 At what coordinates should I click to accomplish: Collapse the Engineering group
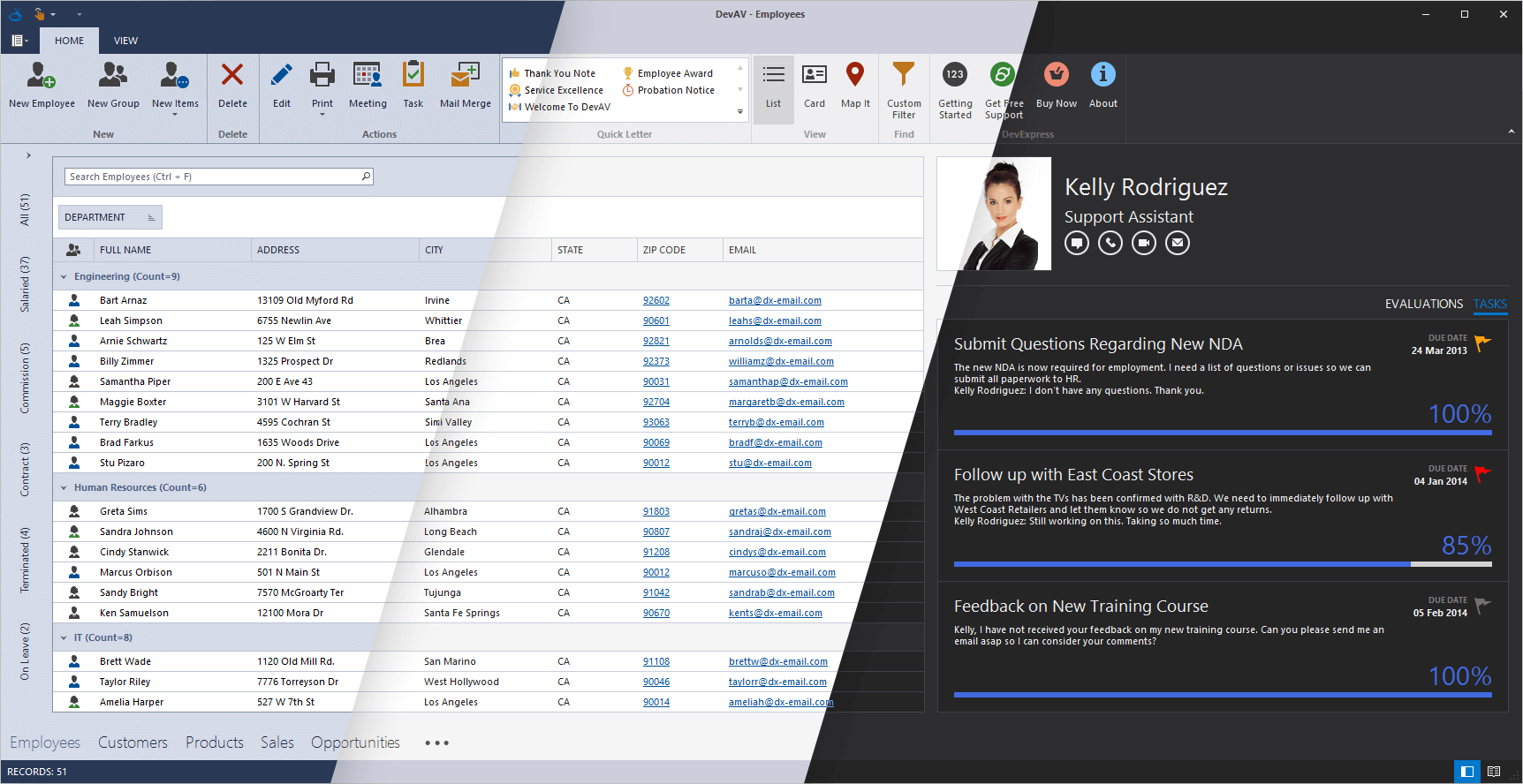click(x=64, y=276)
